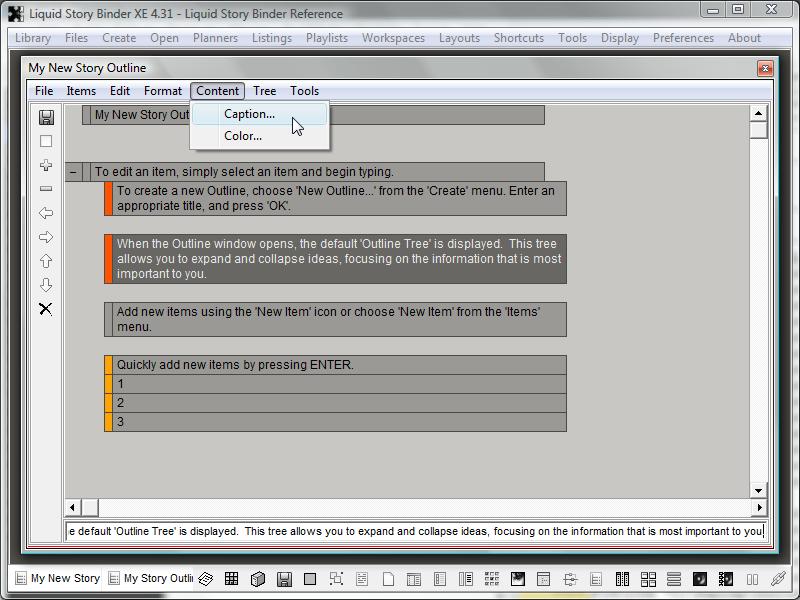Image resolution: width=800 pixels, height=600 pixels.
Task: Select the 'Add new items using' outline item
Action: 335,319
